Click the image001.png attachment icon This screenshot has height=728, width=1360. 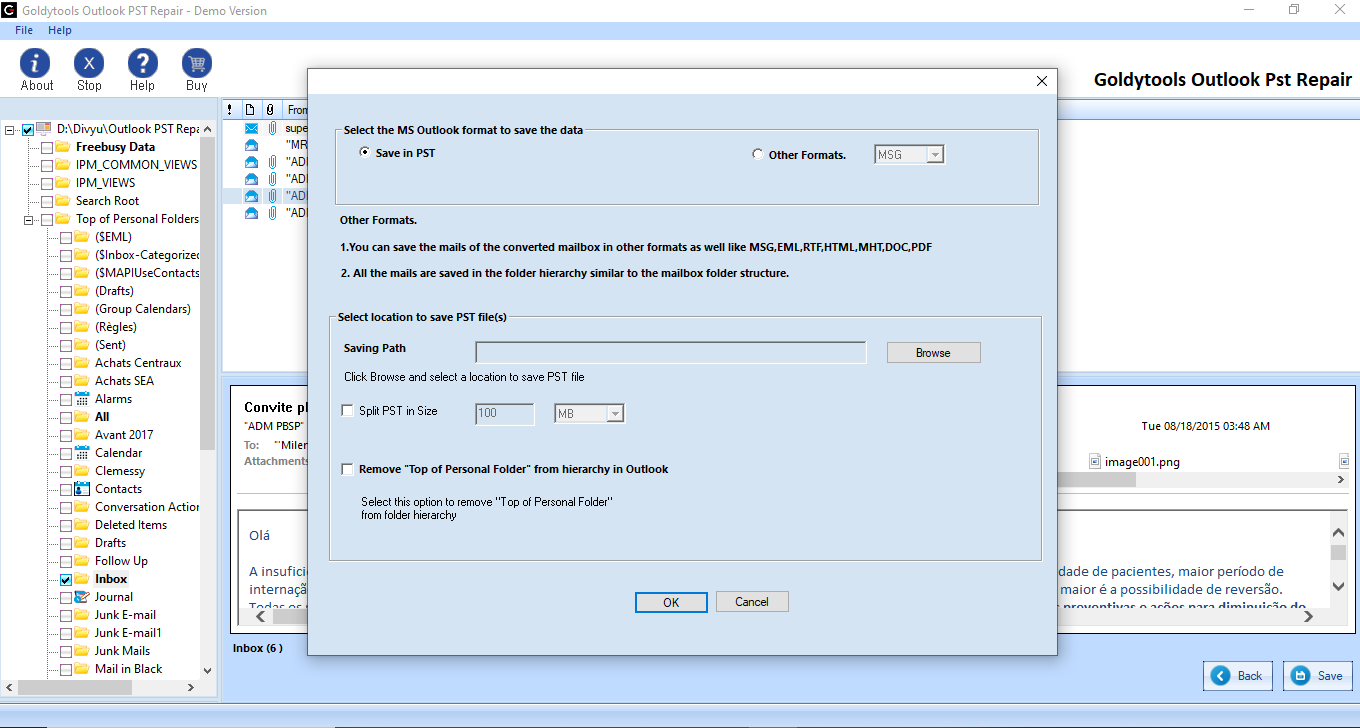[x=1096, y=461]
